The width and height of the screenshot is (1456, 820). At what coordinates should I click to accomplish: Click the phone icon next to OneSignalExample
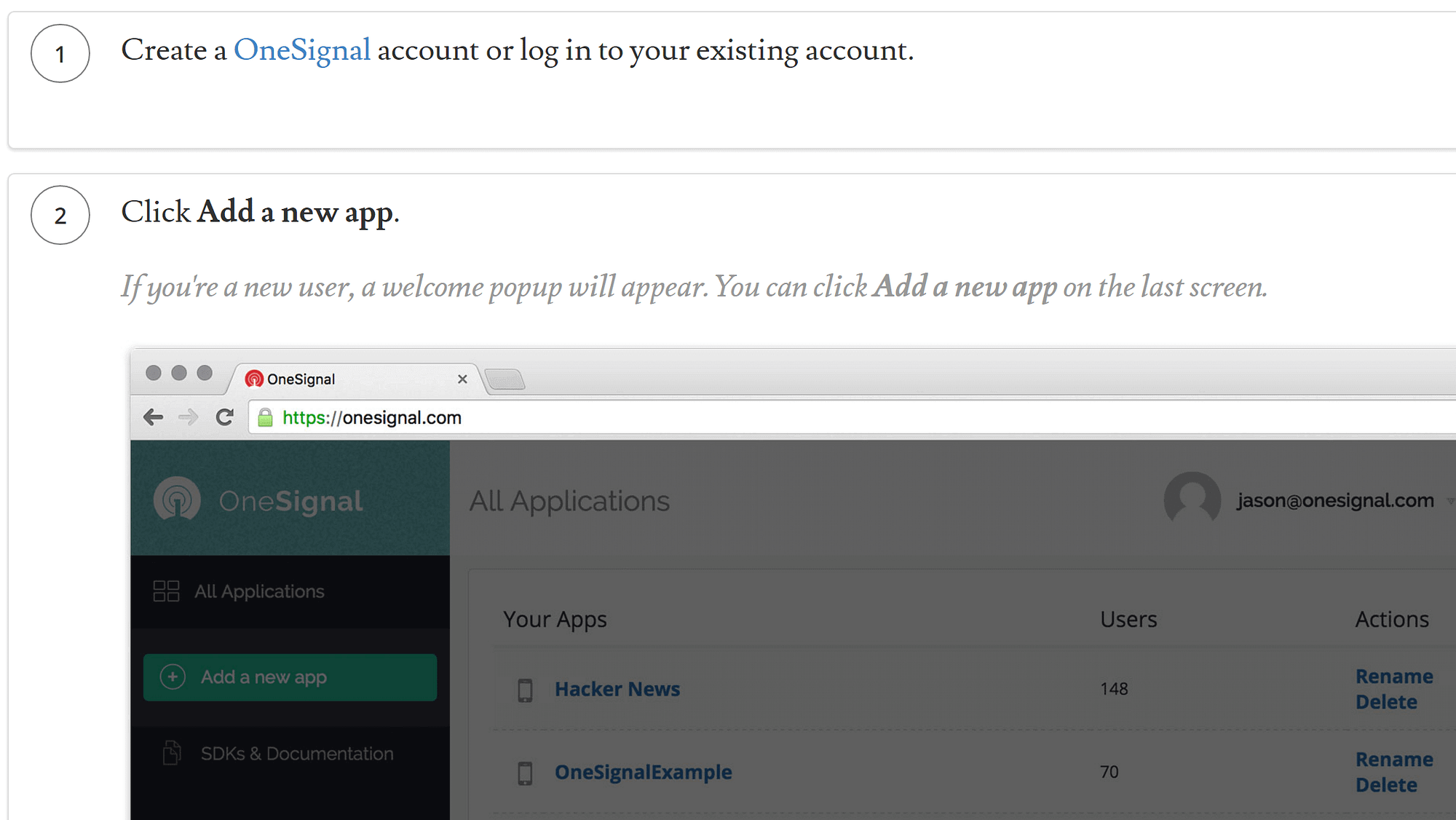526,771
